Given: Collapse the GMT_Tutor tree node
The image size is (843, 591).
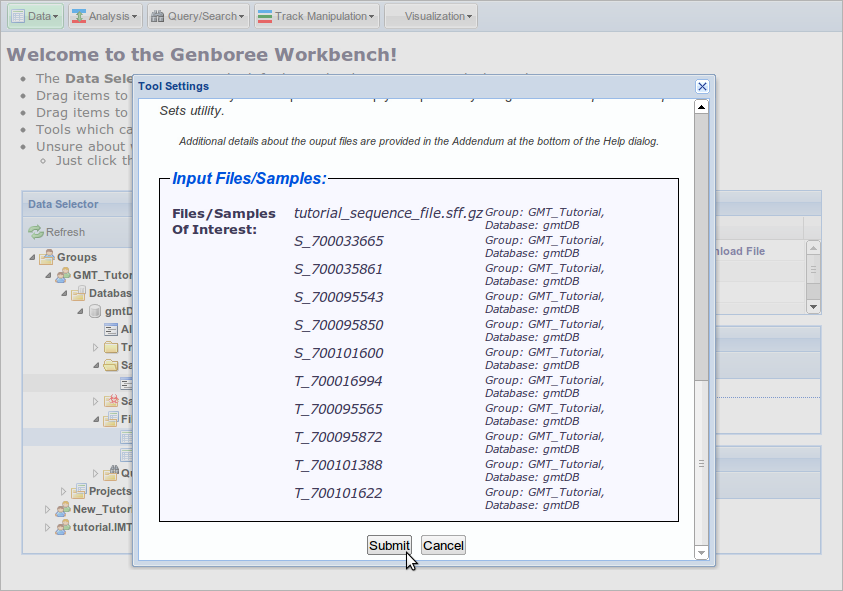Looking at the screenshot, I should pyautogui.click(x=48, y=275).
